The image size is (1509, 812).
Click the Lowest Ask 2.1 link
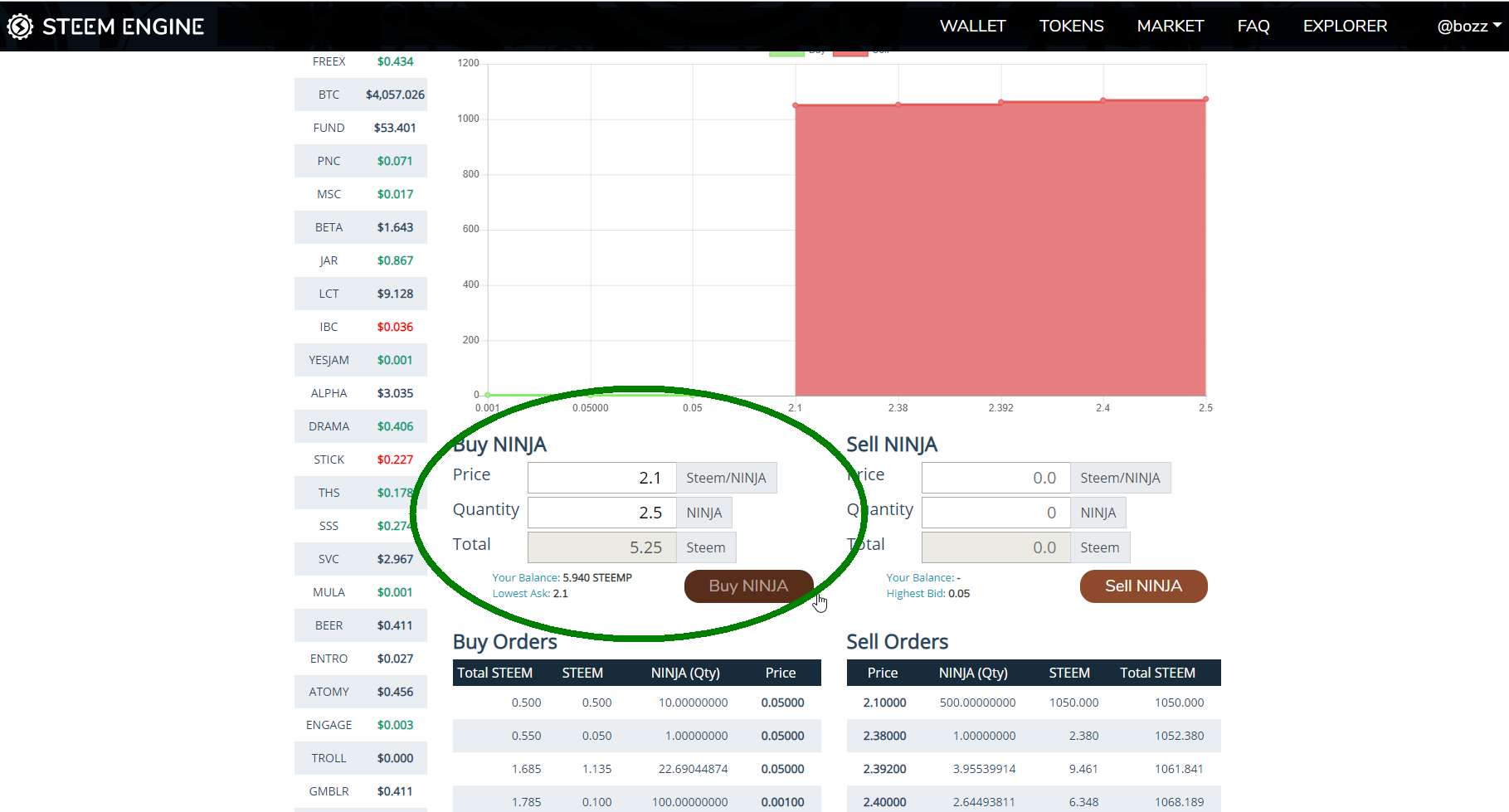[x=530, y=594]
